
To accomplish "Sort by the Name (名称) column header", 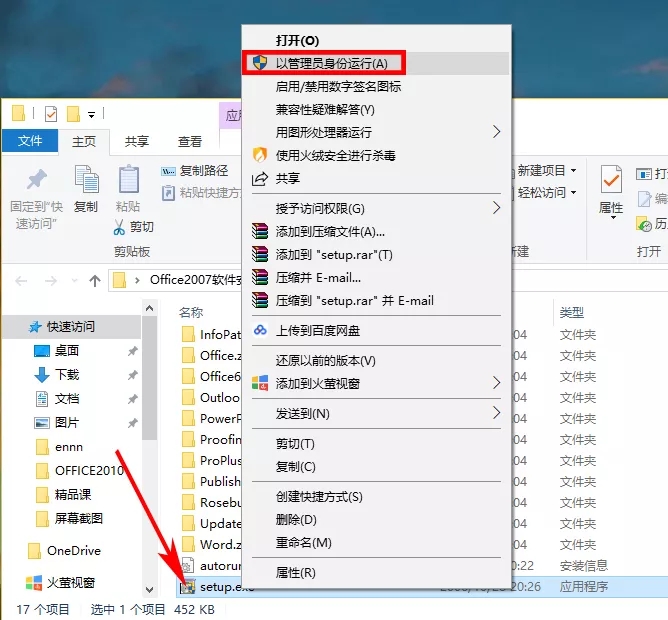I will [x=190, y=313].
